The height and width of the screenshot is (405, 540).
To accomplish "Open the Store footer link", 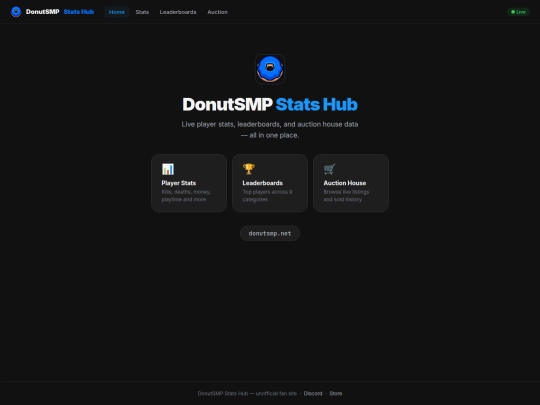I will [336, 393].
